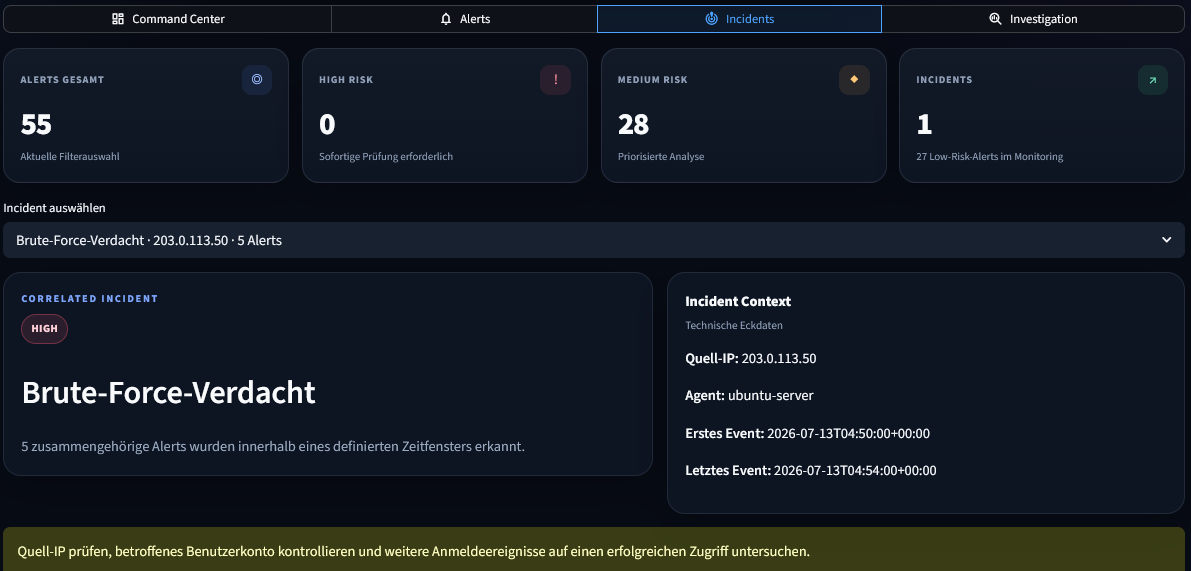Click the 'HIGH RISK' card title
The height and width of the screenshot is (571, 1191).
click(346, 80)
